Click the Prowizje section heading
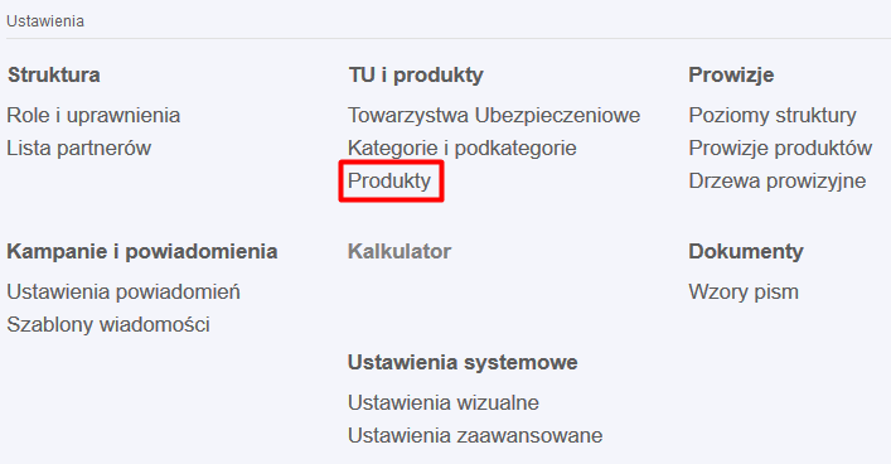 (731, 75)
